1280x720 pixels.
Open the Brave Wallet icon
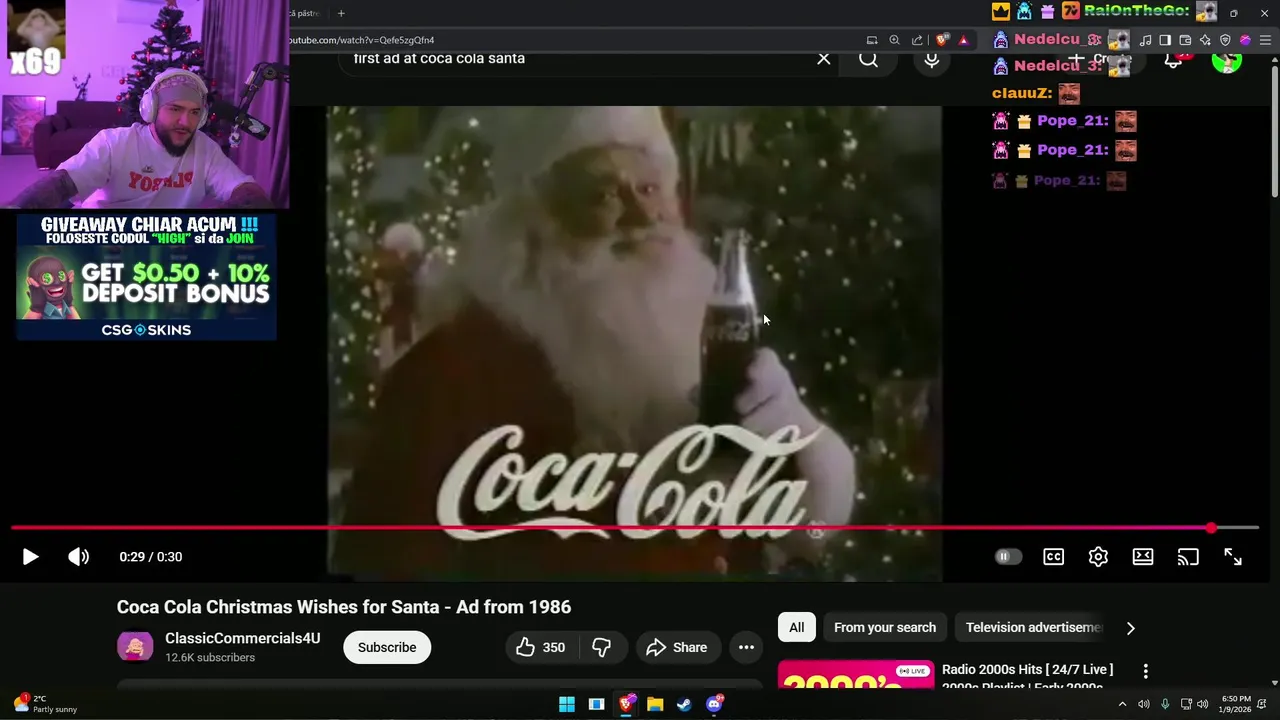click(1185, 40)
